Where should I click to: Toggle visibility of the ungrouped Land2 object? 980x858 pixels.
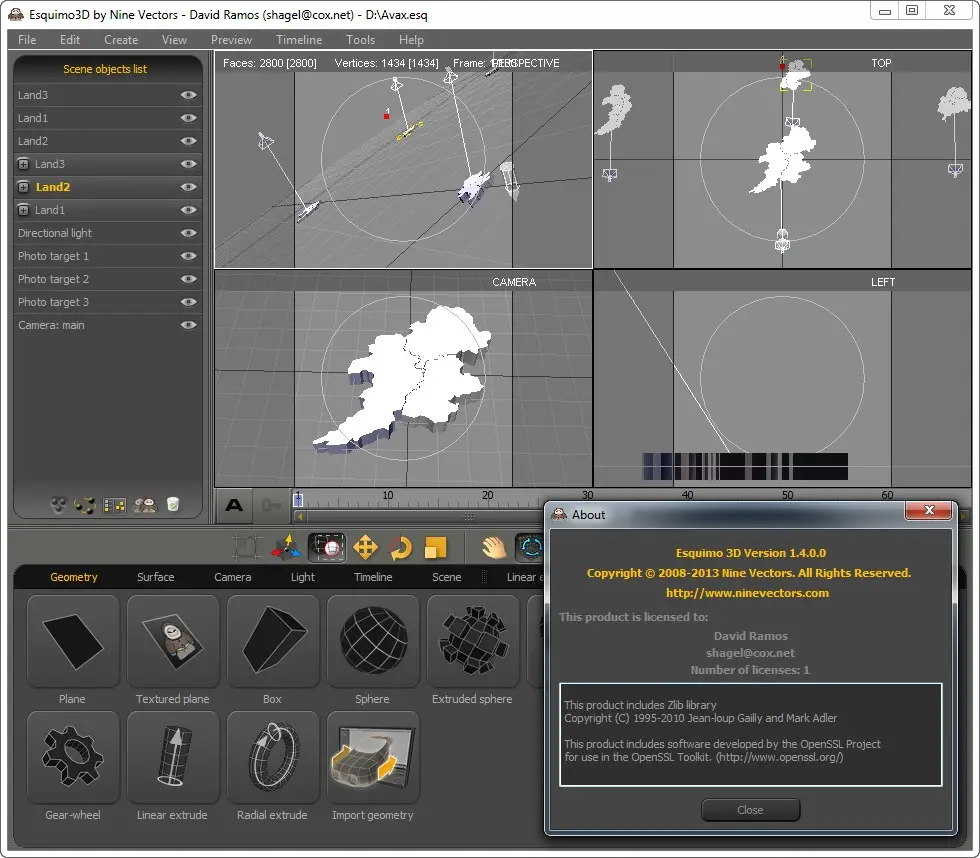coord(189,141)
